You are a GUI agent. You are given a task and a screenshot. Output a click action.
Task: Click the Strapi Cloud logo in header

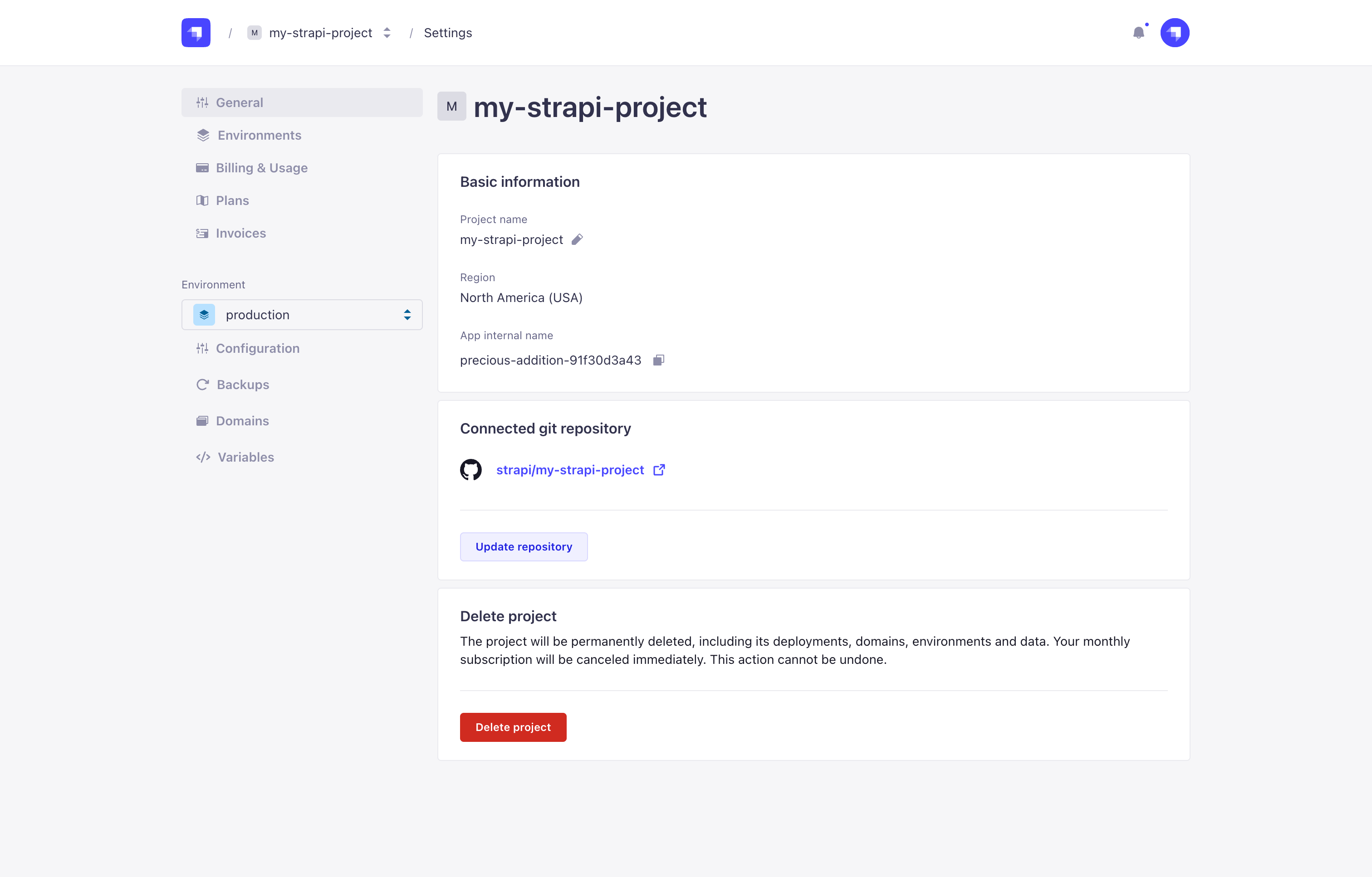click(196, 33)
